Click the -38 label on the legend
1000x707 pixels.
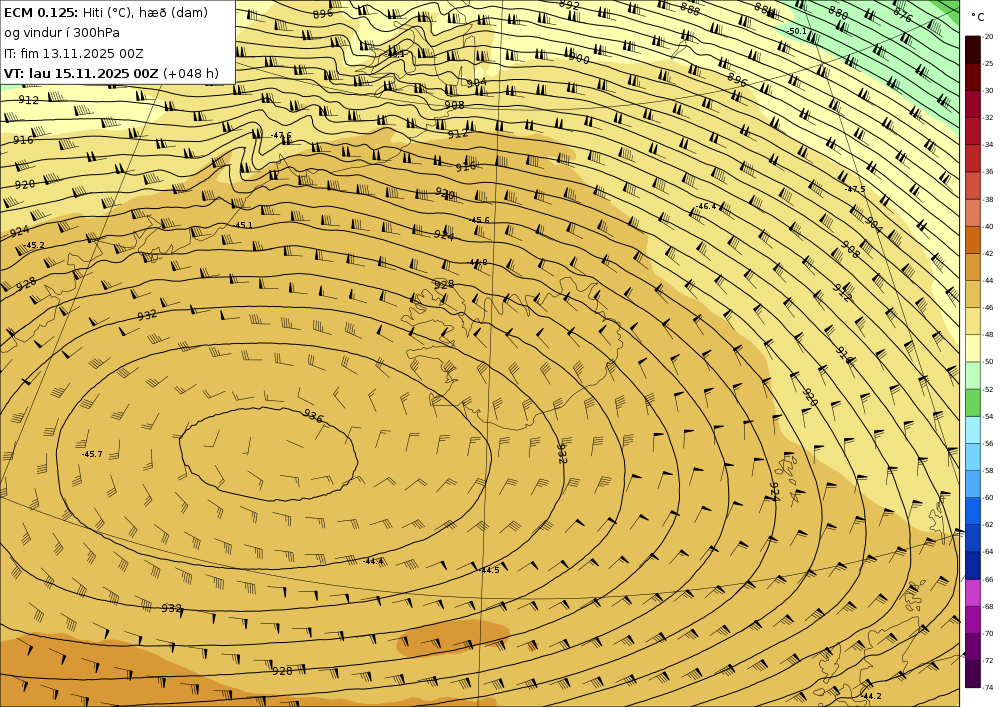pos(989,200)
